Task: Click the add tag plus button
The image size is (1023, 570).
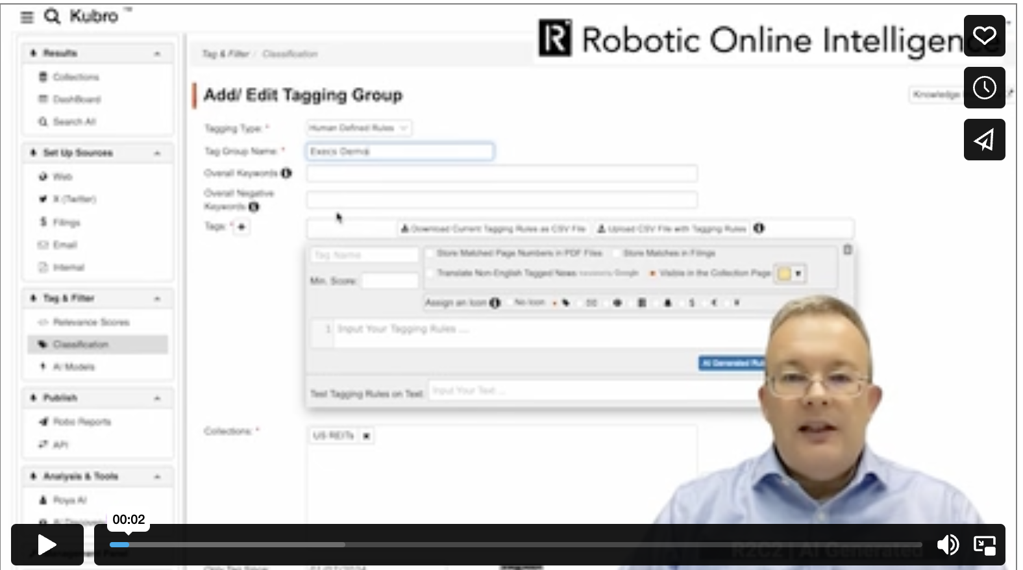Action: [241, 227]
